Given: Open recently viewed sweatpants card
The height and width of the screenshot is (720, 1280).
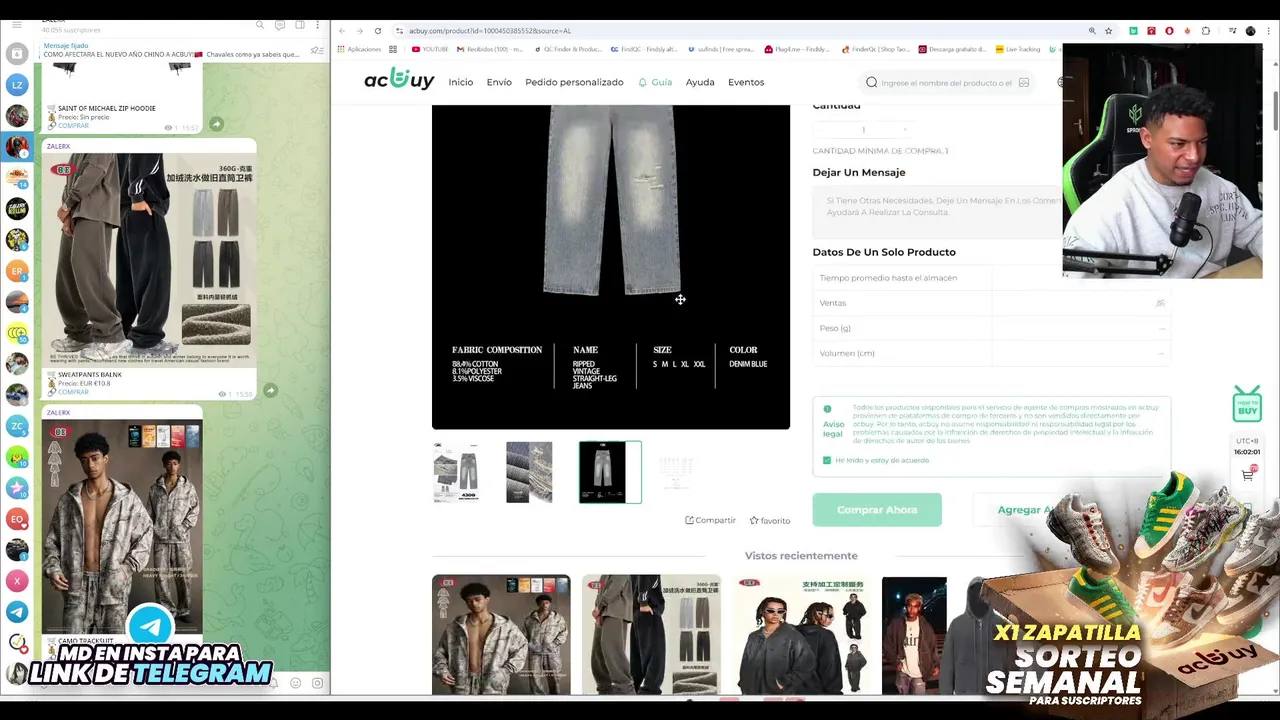Looking at the screenshot, I should click(x=651, y=634).
